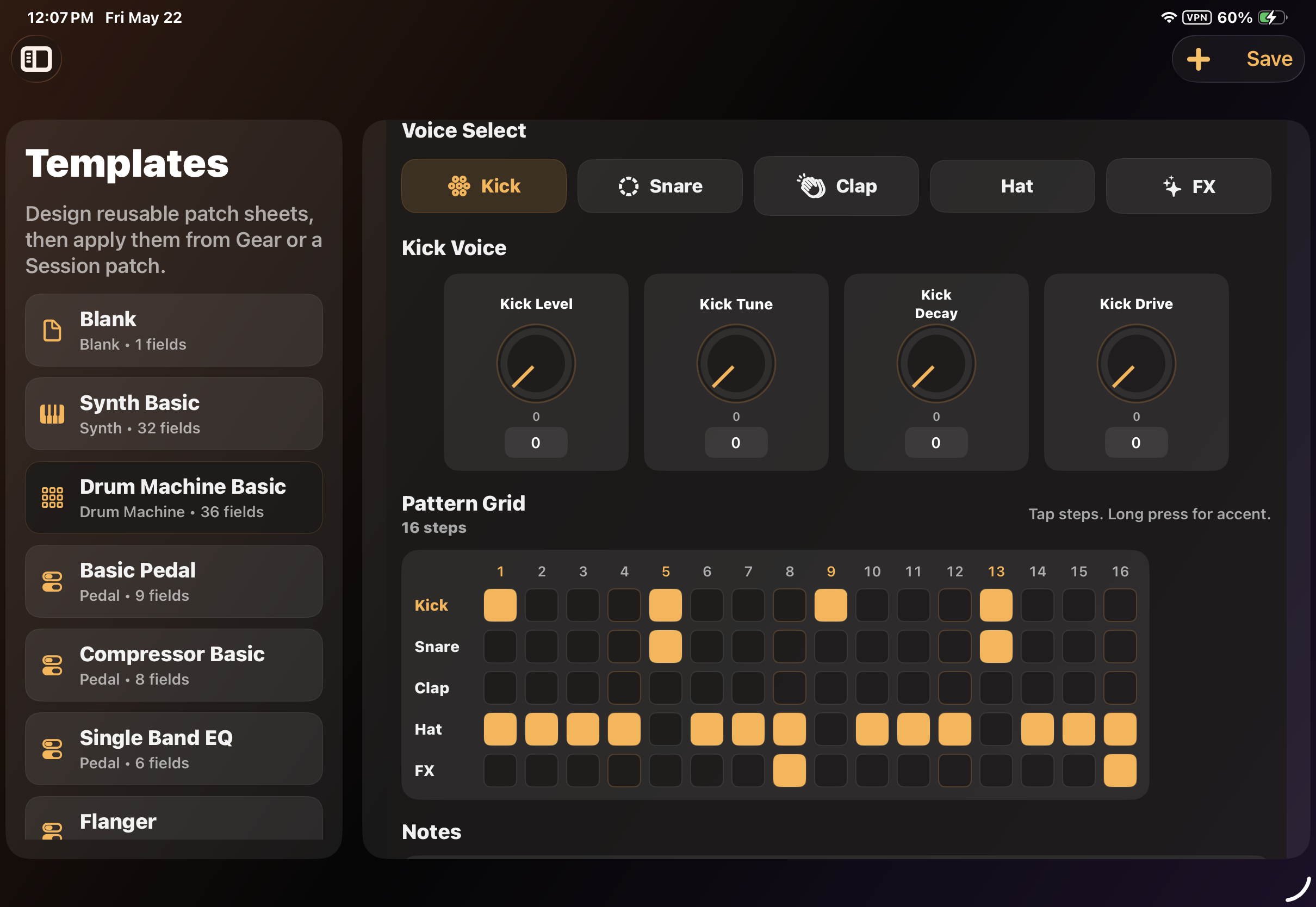Select the Snare row label in grid

pos(437,647)
